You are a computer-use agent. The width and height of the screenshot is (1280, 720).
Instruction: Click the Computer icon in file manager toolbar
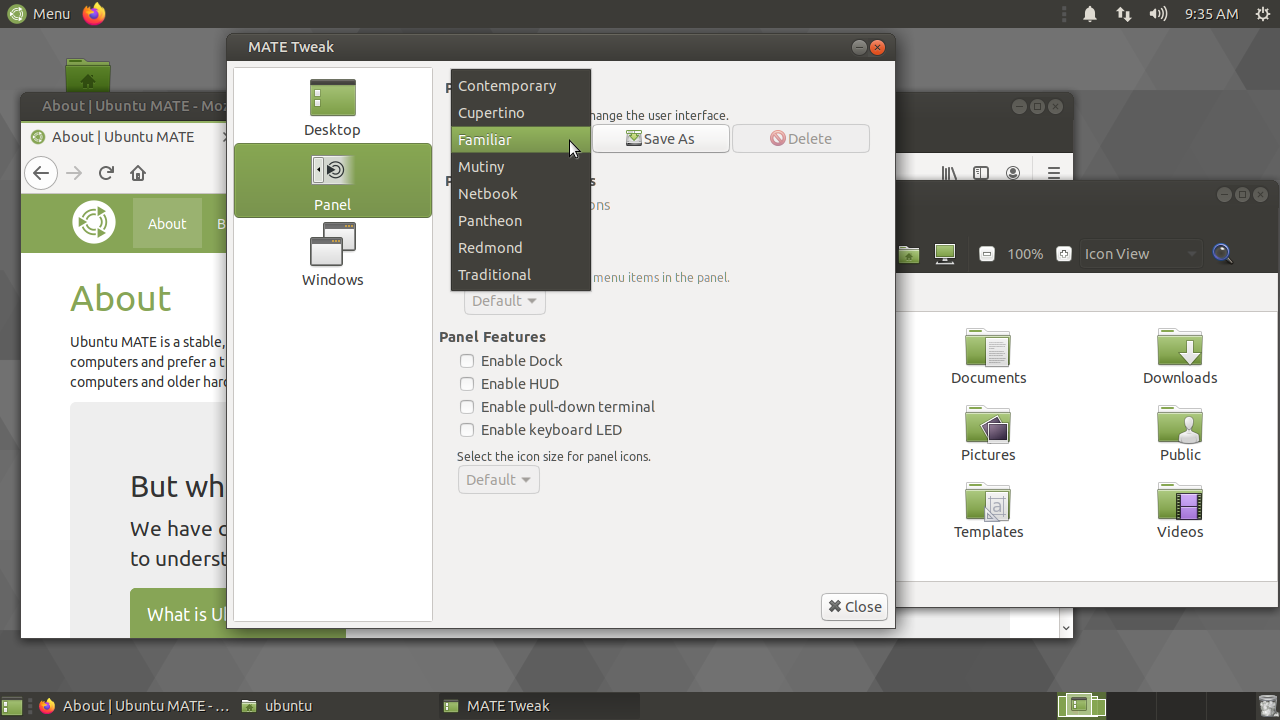coord(945,254)
